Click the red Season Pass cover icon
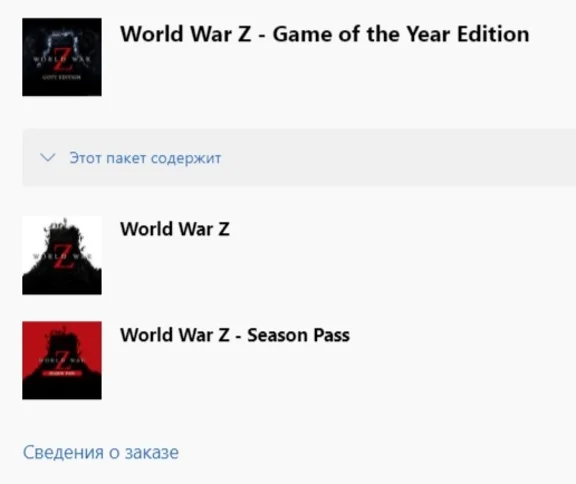 click(62, 360)
